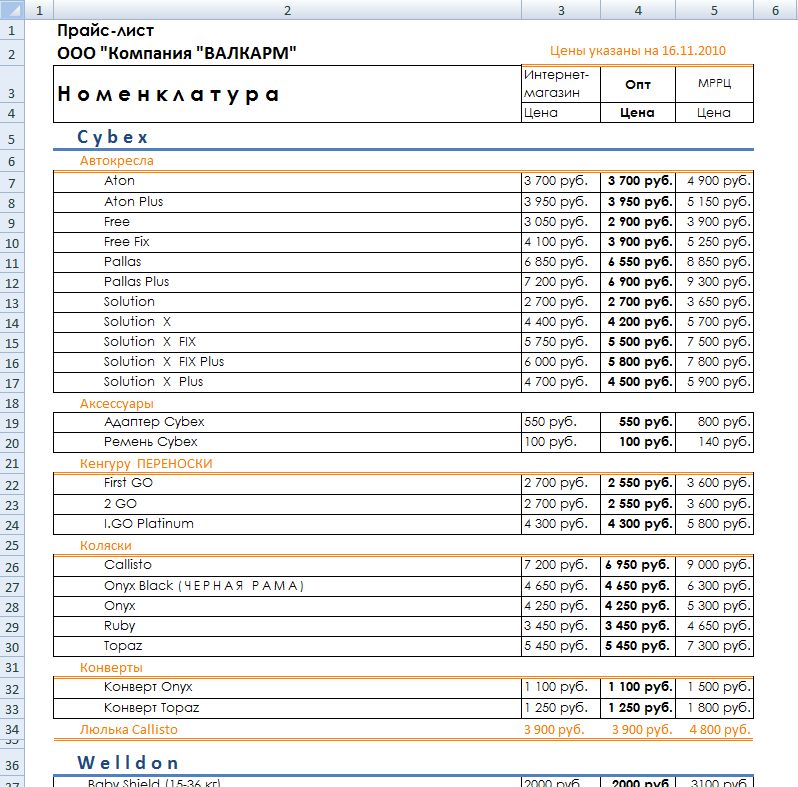This screenshot has height=787, width=798.
Task: Click the Pallas Opt price cell
Action: 638,262
